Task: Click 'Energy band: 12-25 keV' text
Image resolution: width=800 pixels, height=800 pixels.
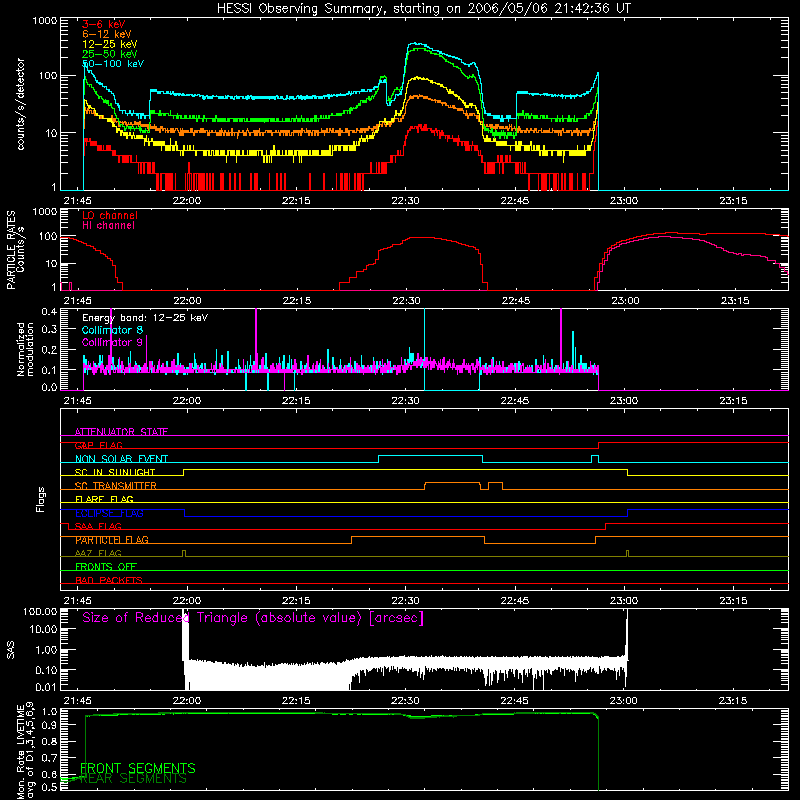Action: (x=145, y=318)
